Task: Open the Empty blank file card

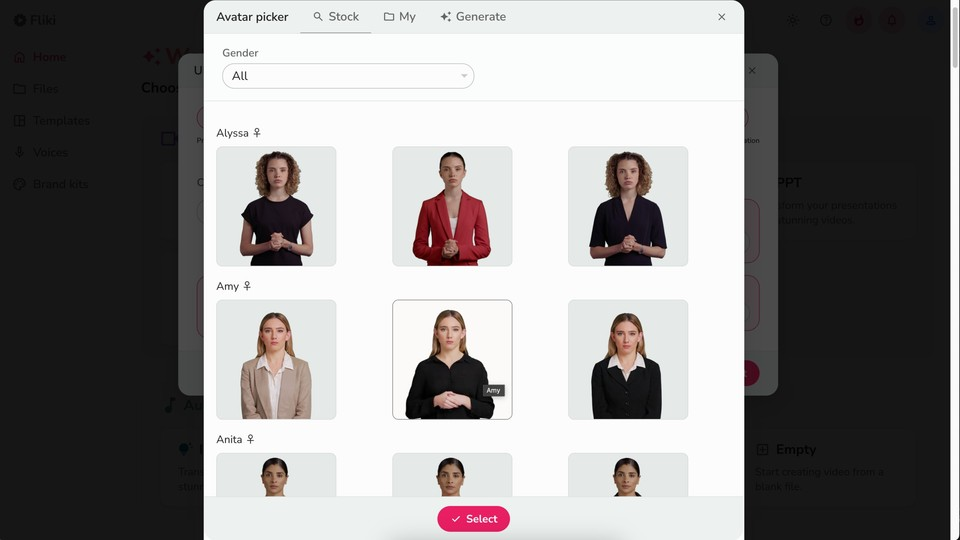Action: [x=831, y=467]
